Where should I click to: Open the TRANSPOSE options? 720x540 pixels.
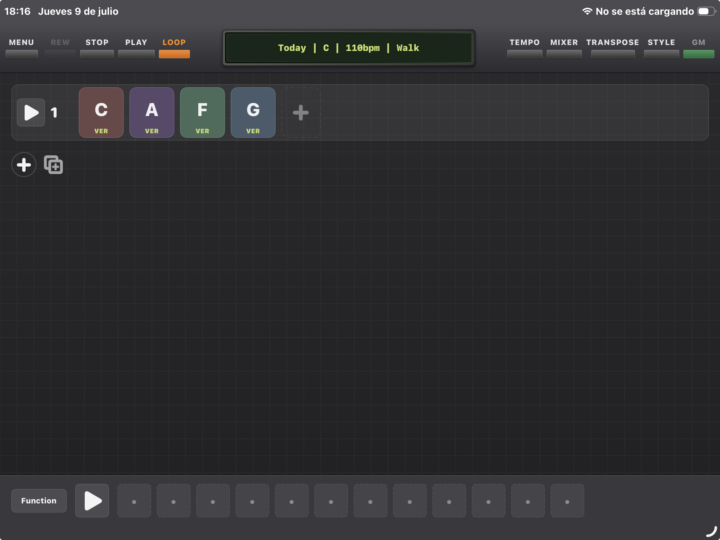click(613, 47)
